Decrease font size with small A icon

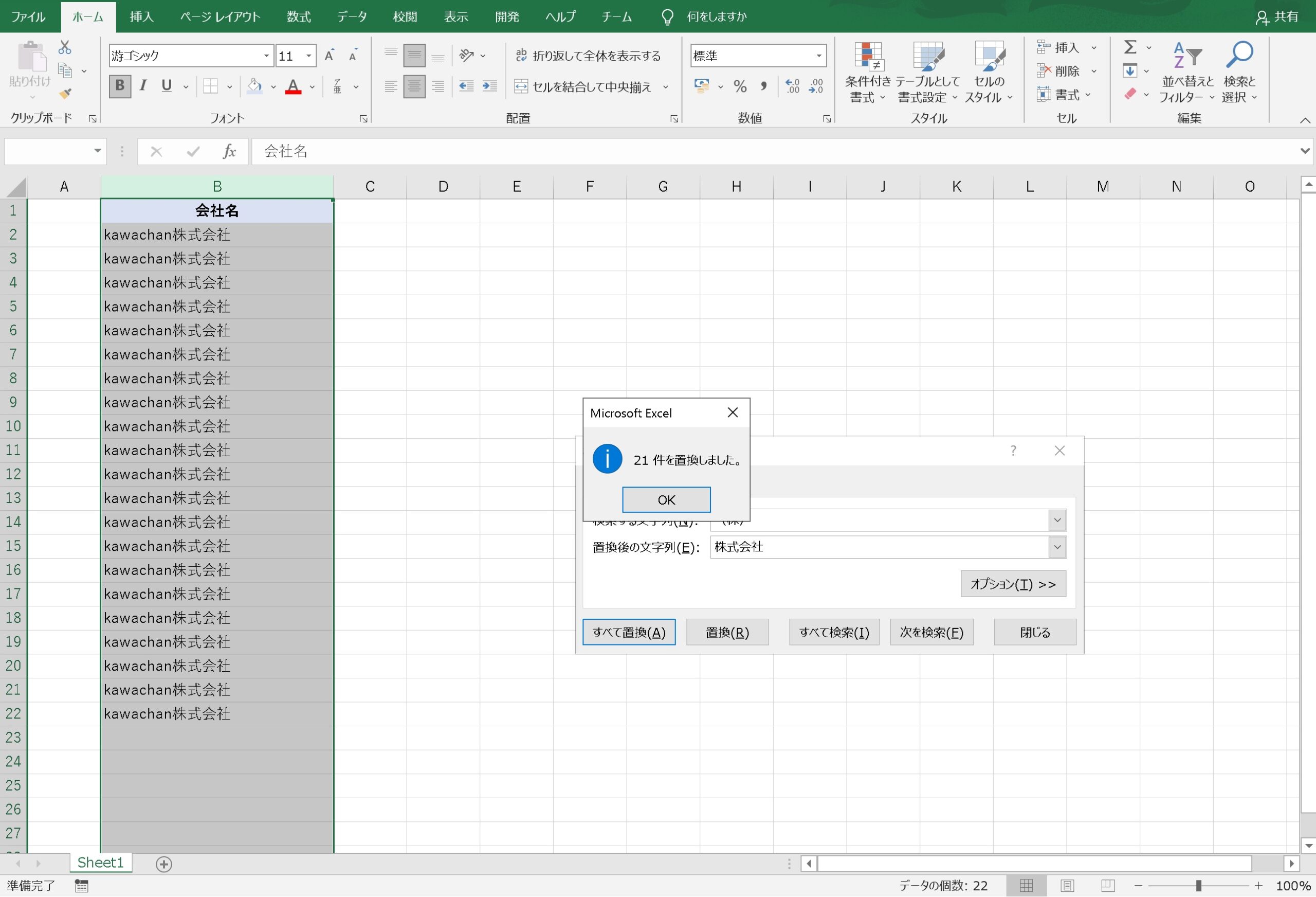click(353, 56)
